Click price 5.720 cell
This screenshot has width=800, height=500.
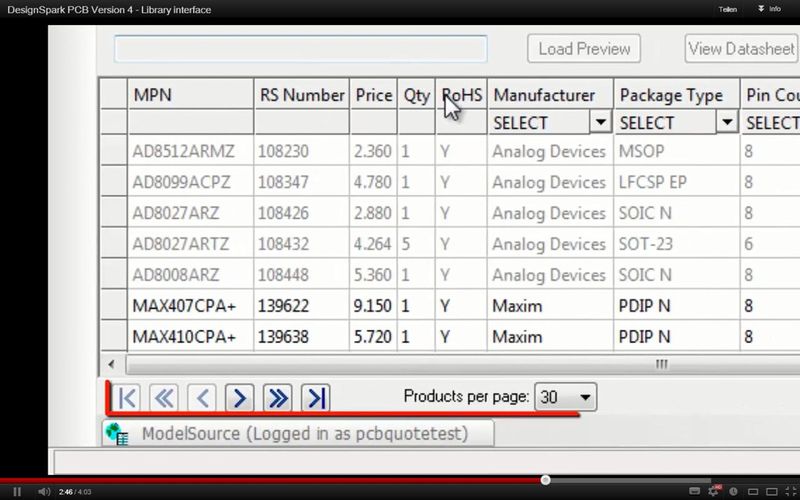pyautogui.click(x=373, y=336)
